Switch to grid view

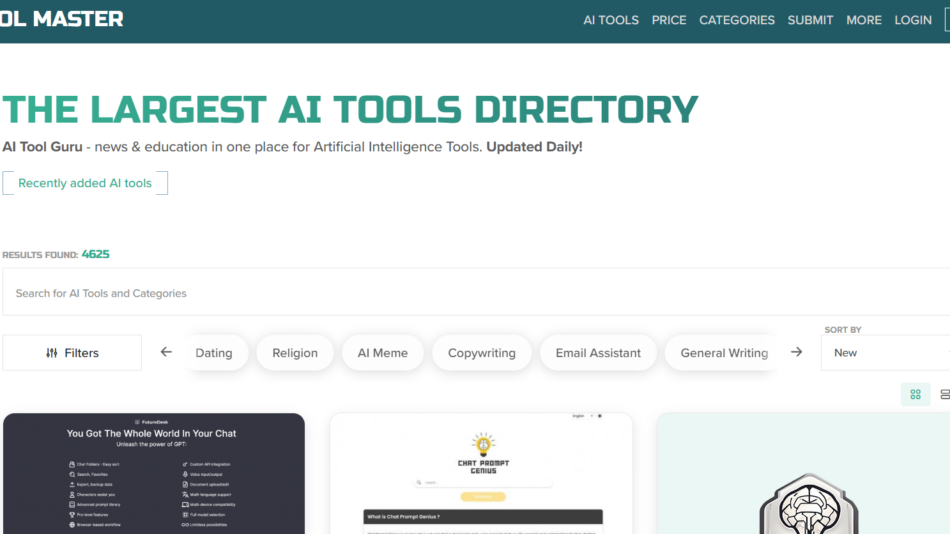915,395
